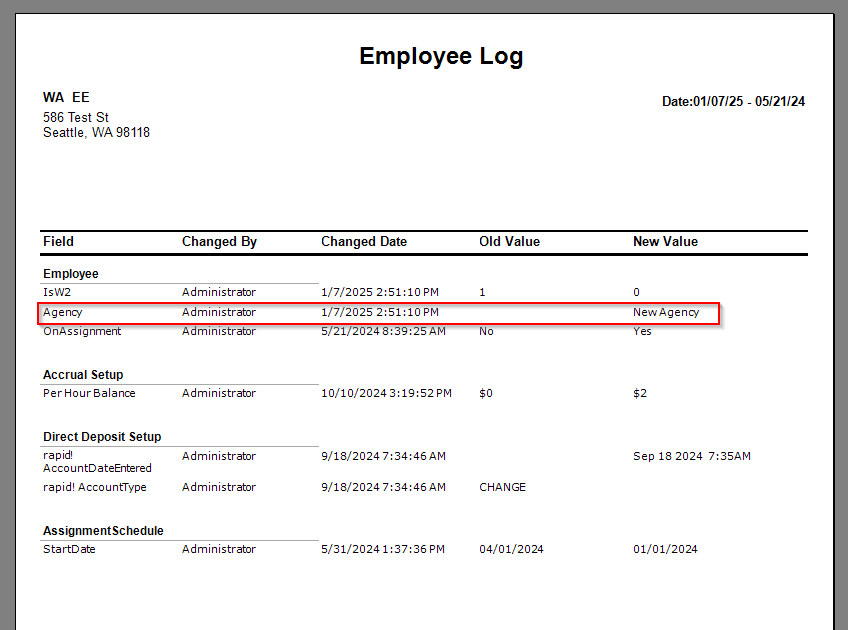This screenshot has height=630, width=848.
Task: Click OnAssignment old value No
Action: click(486, 331)
